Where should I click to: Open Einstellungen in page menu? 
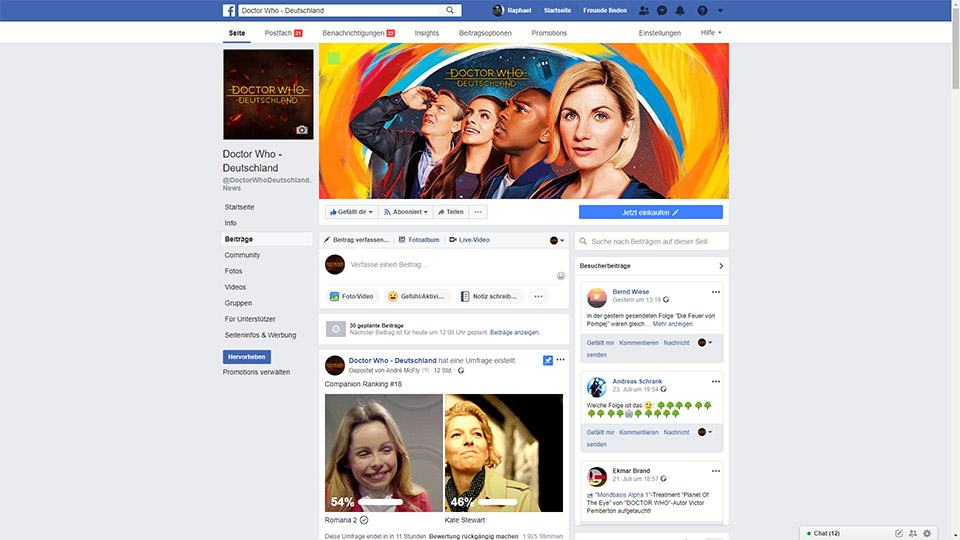coord(659,33)
